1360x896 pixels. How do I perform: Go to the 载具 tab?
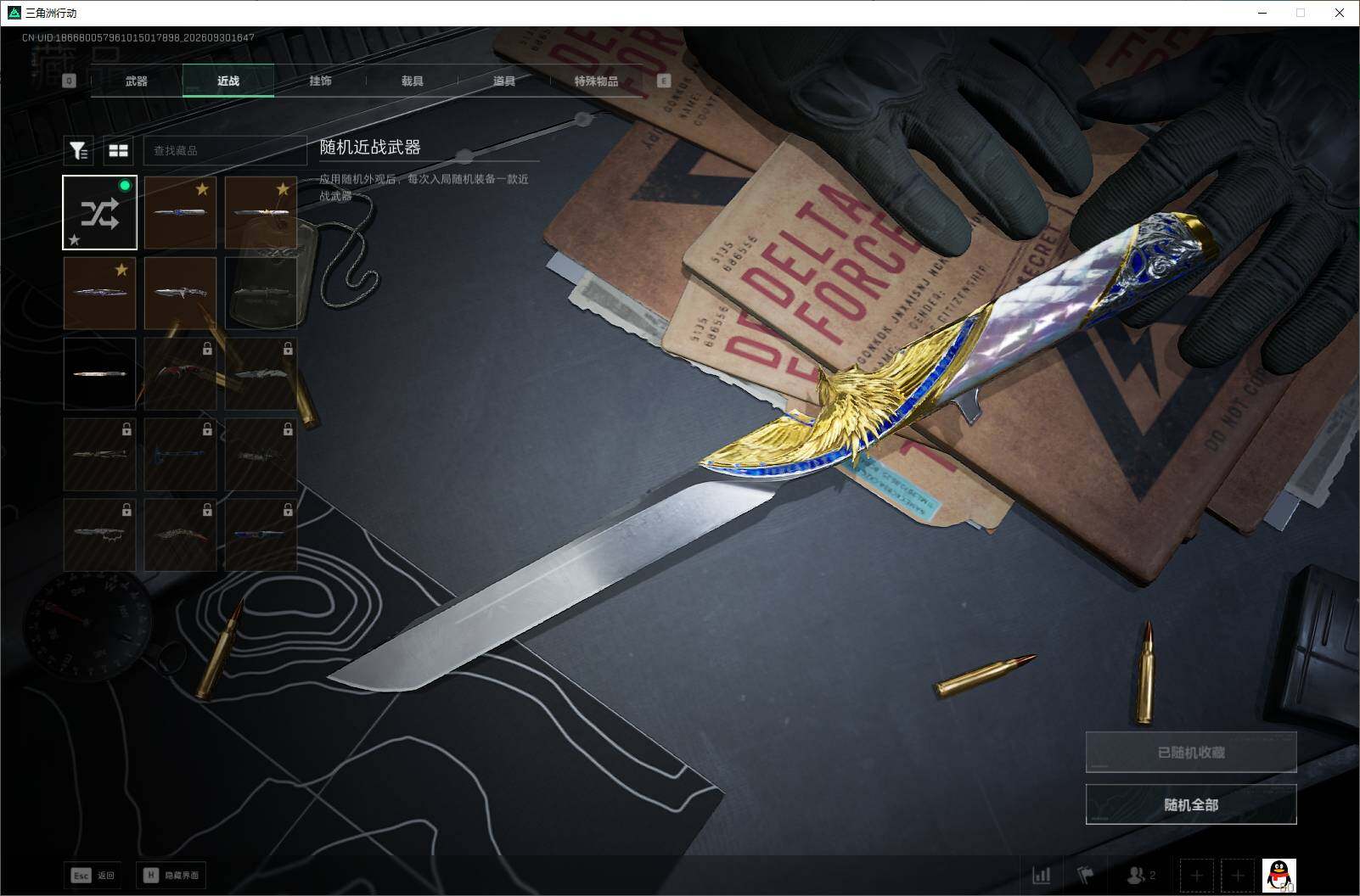click(413, 81)
